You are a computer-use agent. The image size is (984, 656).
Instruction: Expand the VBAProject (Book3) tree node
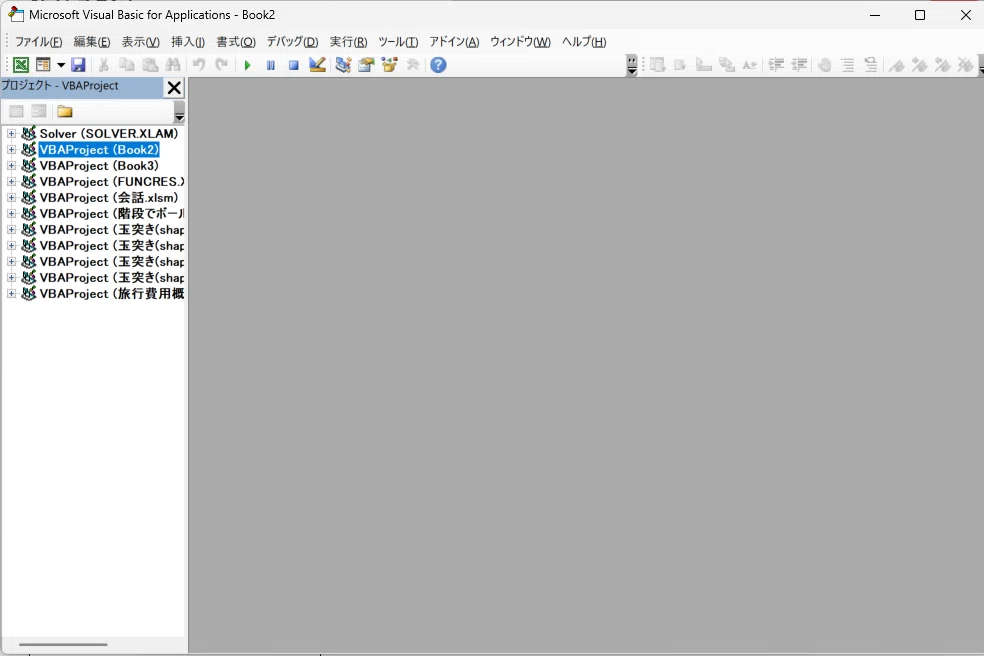(x=12, y=166)
